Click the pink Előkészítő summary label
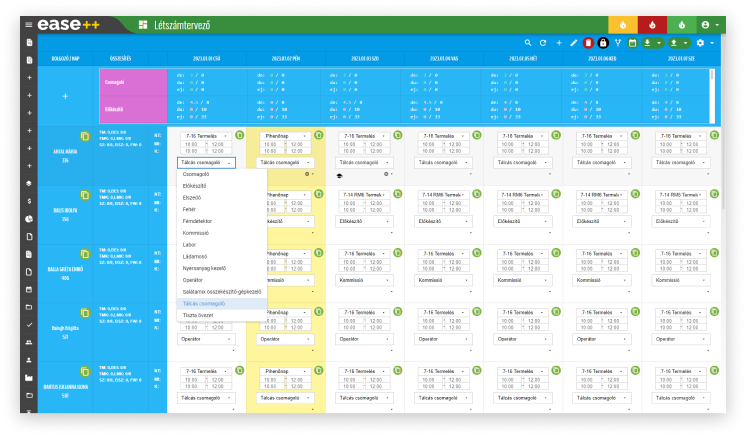 pyautogui.click(x=133, y=109)
